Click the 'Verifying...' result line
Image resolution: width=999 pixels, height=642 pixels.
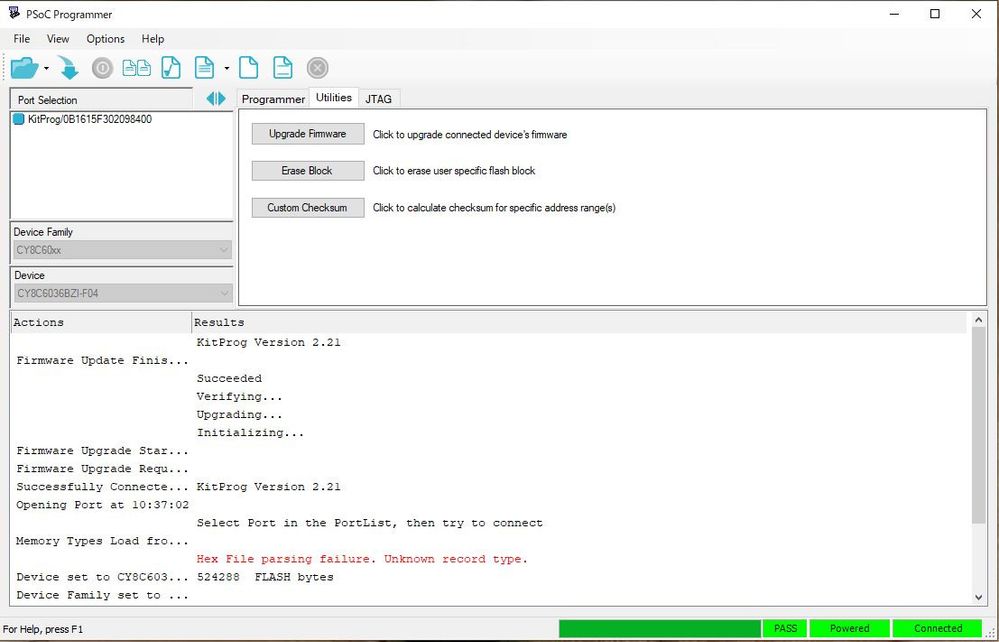point(239,396)
